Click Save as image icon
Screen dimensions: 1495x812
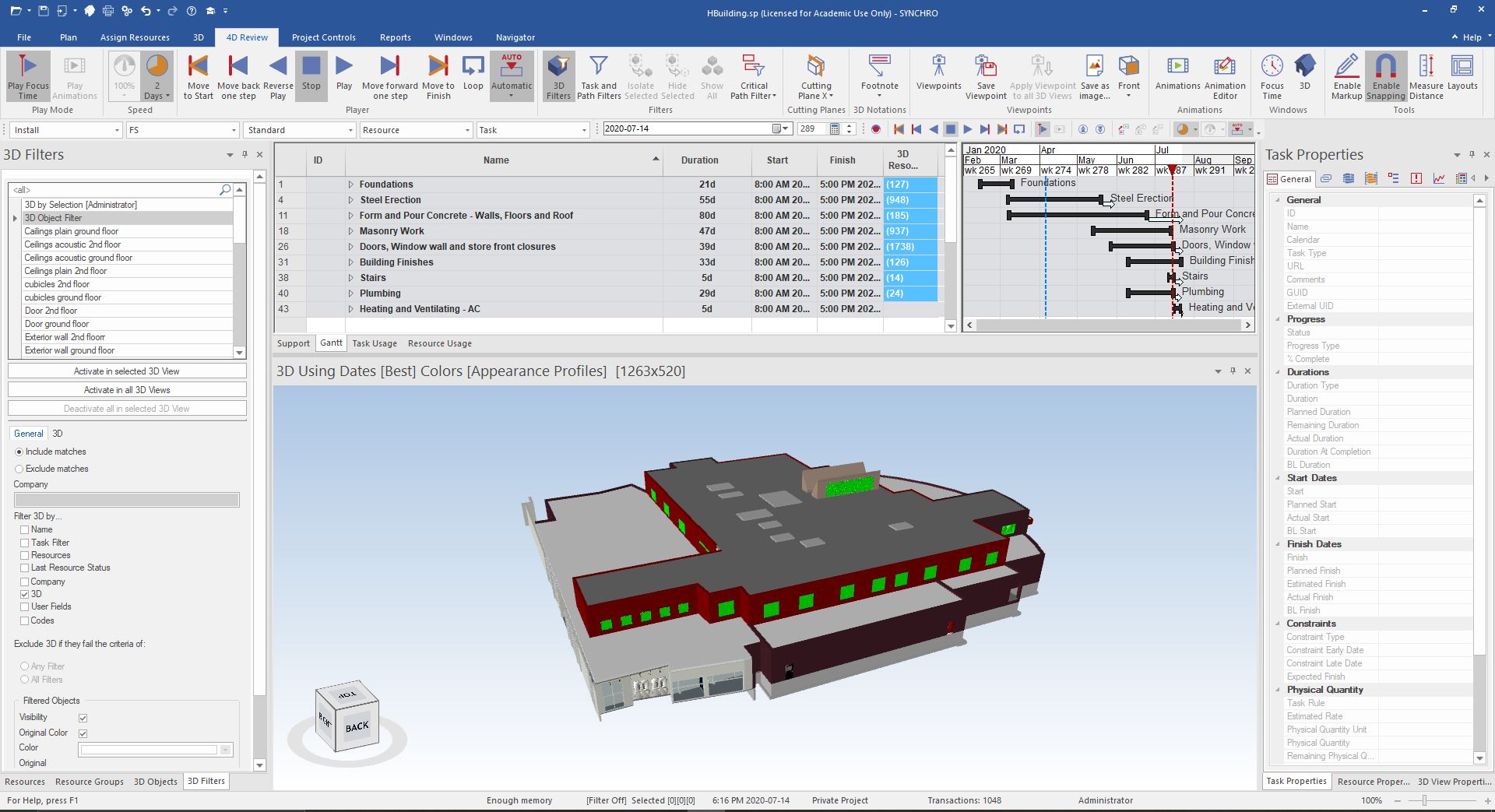[1095, 76]
